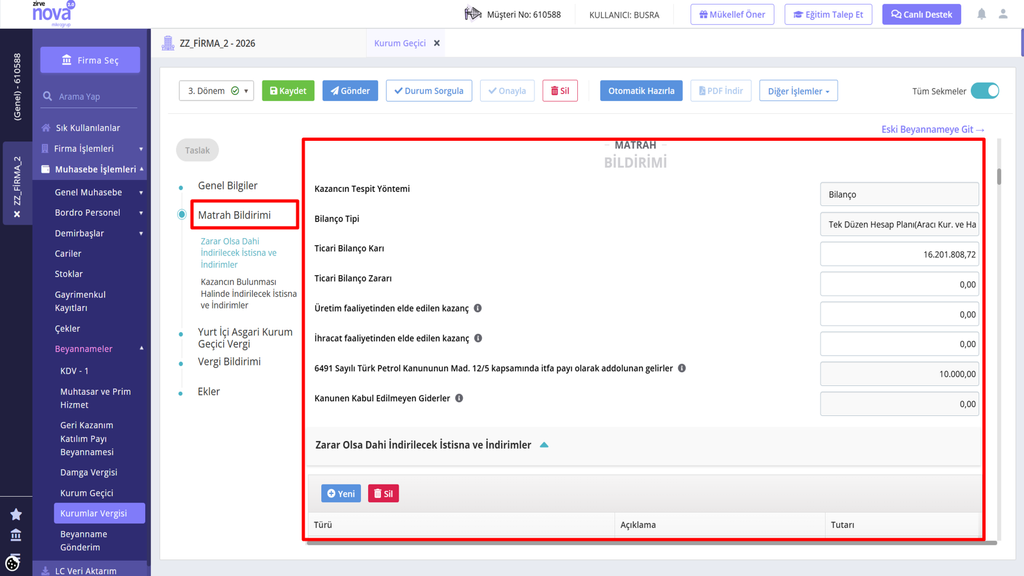This screenshot has width=1024, height=576.
Task: Go to Genel Bilgiler section
Action: pos(227,185)
